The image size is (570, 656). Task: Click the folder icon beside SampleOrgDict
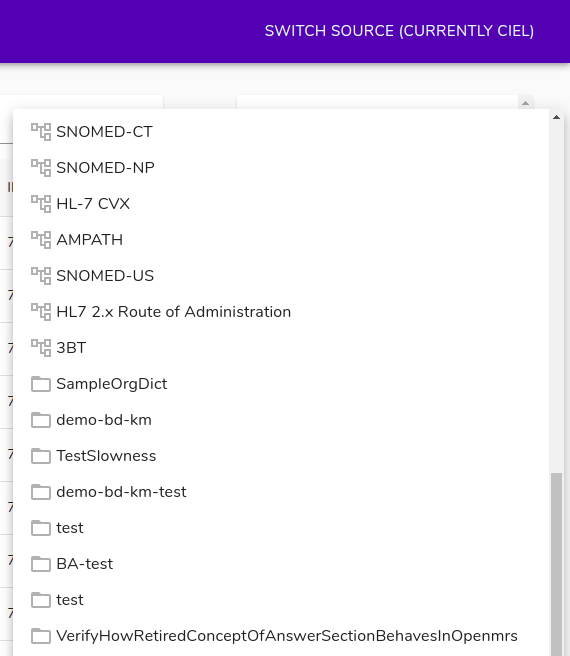pos(41,384)
